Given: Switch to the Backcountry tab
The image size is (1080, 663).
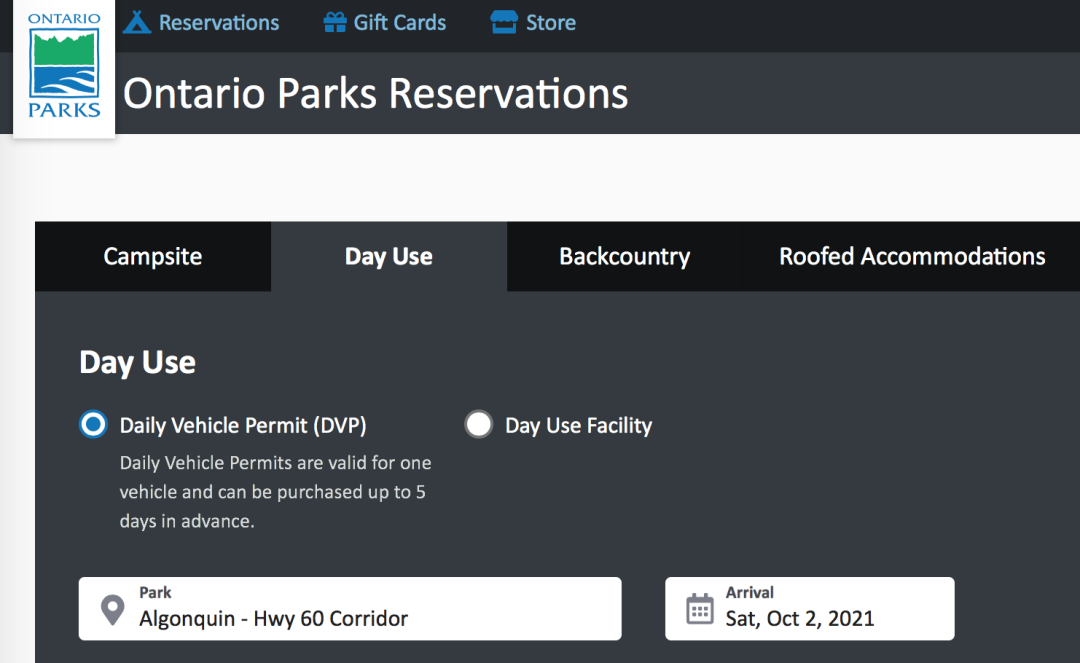Looking at the screenshot, I should point(625,256).
